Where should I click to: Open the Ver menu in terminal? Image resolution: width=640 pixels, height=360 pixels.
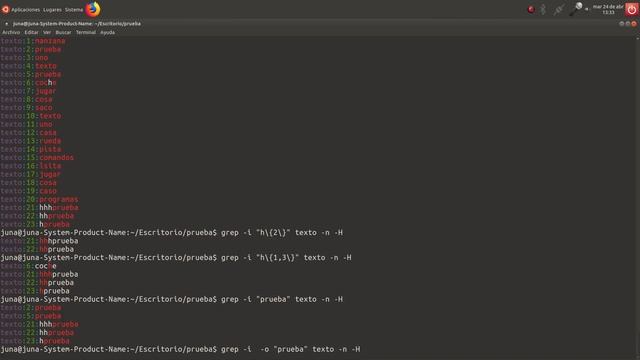47,32
